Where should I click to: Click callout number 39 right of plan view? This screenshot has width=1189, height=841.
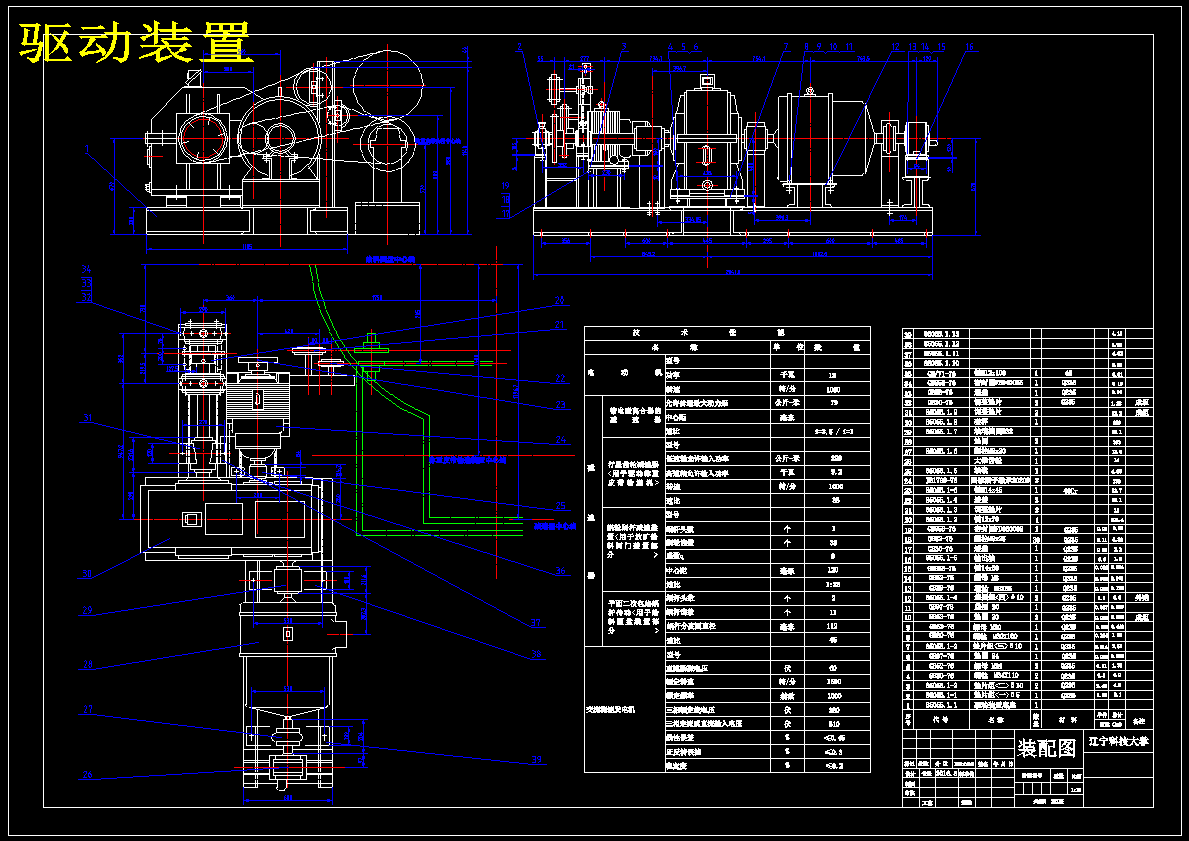537,760
